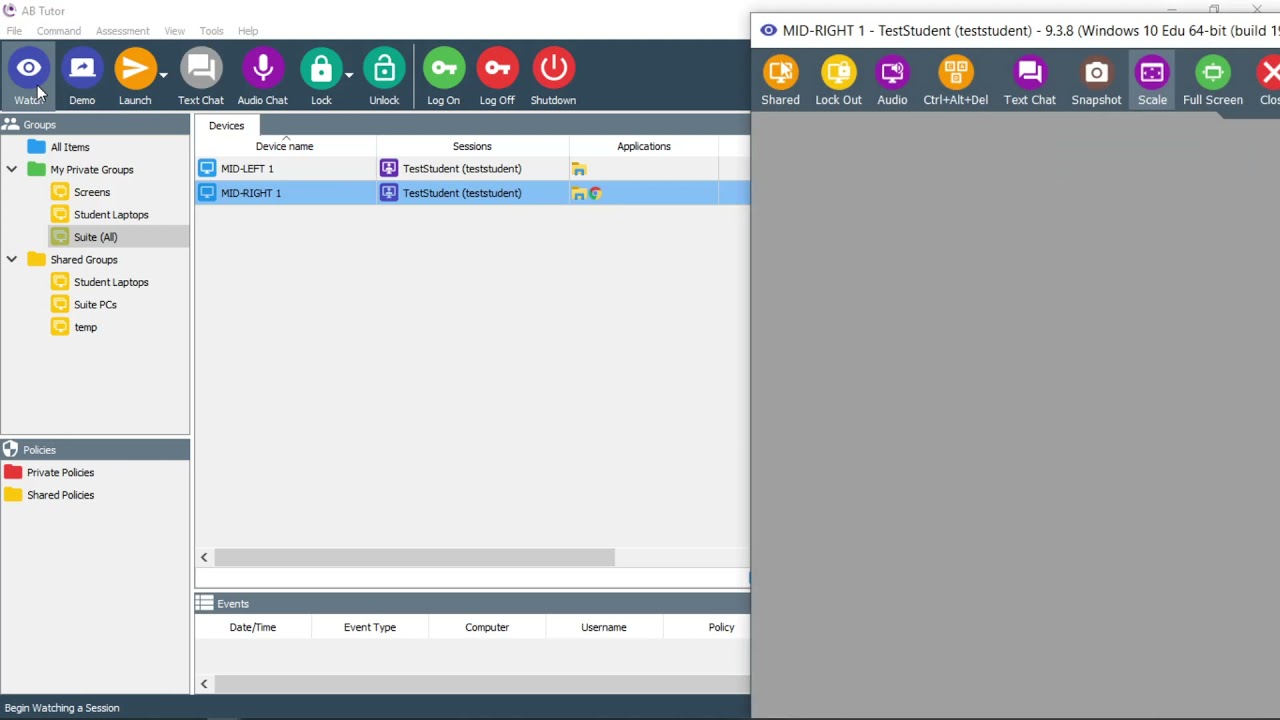The width and height of the screenshot is (1280, 720).
Task: Click Chrome application icon in MID-RIGHT 1 row
Action: tap(595, 193)
